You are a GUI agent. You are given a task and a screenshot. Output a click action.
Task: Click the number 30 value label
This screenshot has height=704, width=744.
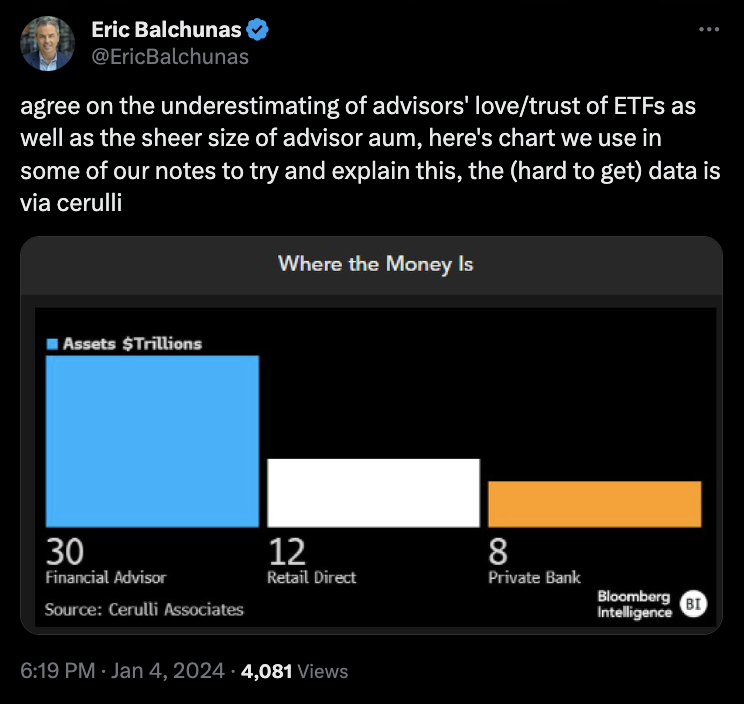(64, 552)
